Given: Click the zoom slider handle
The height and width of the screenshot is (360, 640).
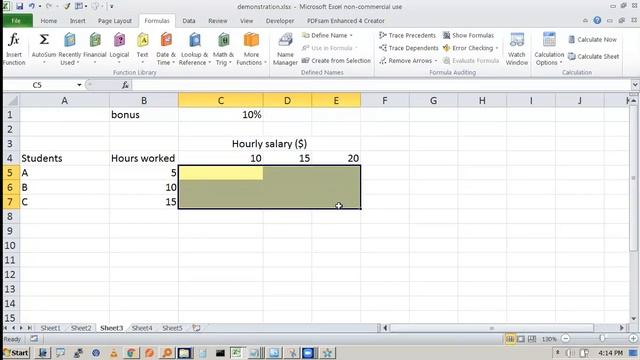Looking at the screenshot, I should click(602, 339).
